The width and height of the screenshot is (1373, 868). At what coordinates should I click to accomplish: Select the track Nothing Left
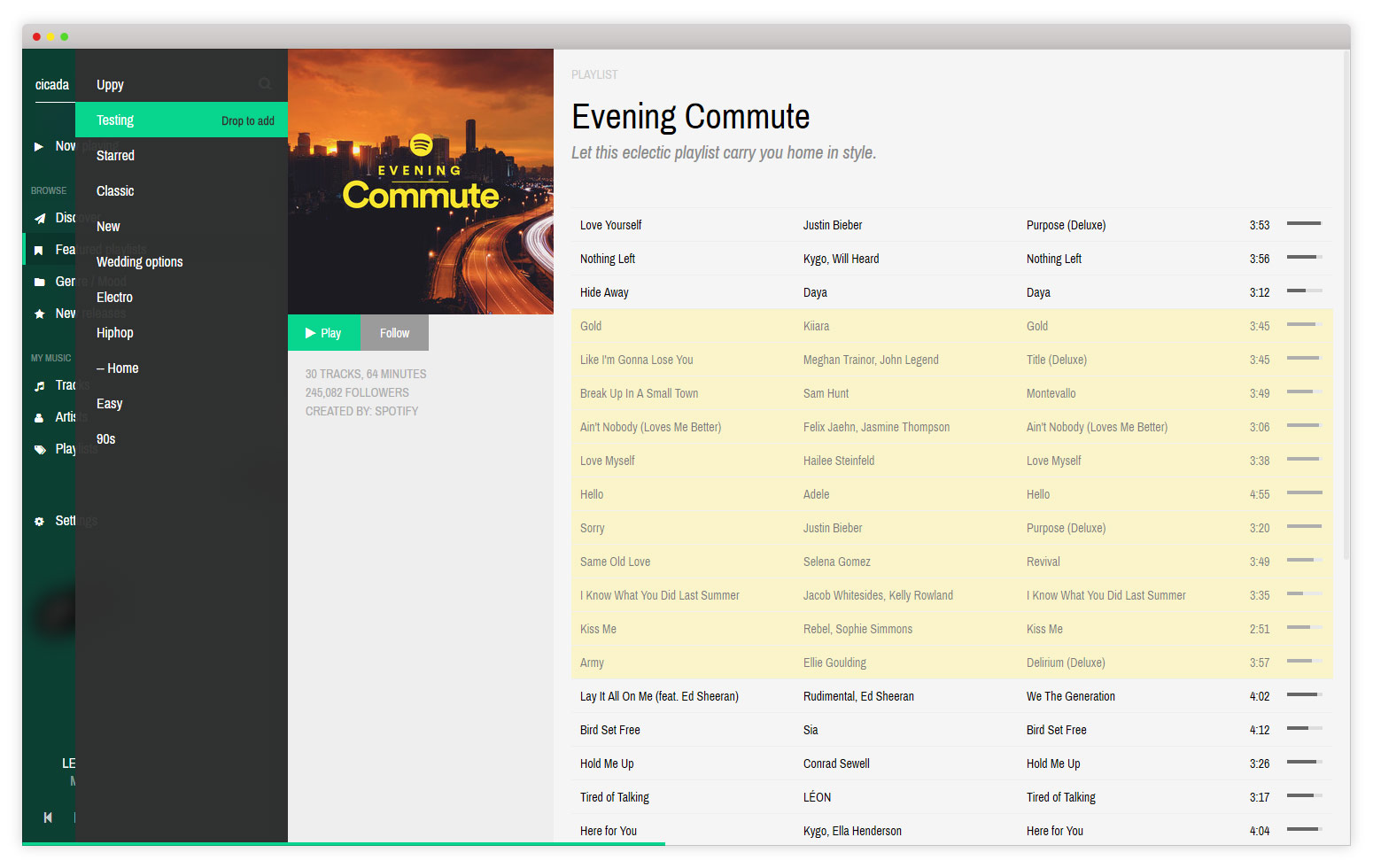click(x=608, y=259)
